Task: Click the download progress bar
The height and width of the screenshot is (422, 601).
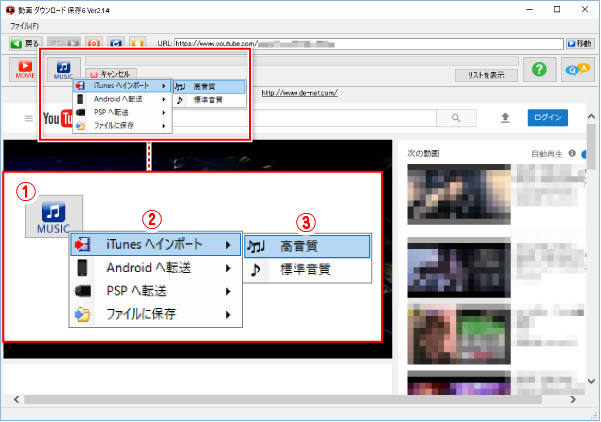Action: [x=302, y=61]
